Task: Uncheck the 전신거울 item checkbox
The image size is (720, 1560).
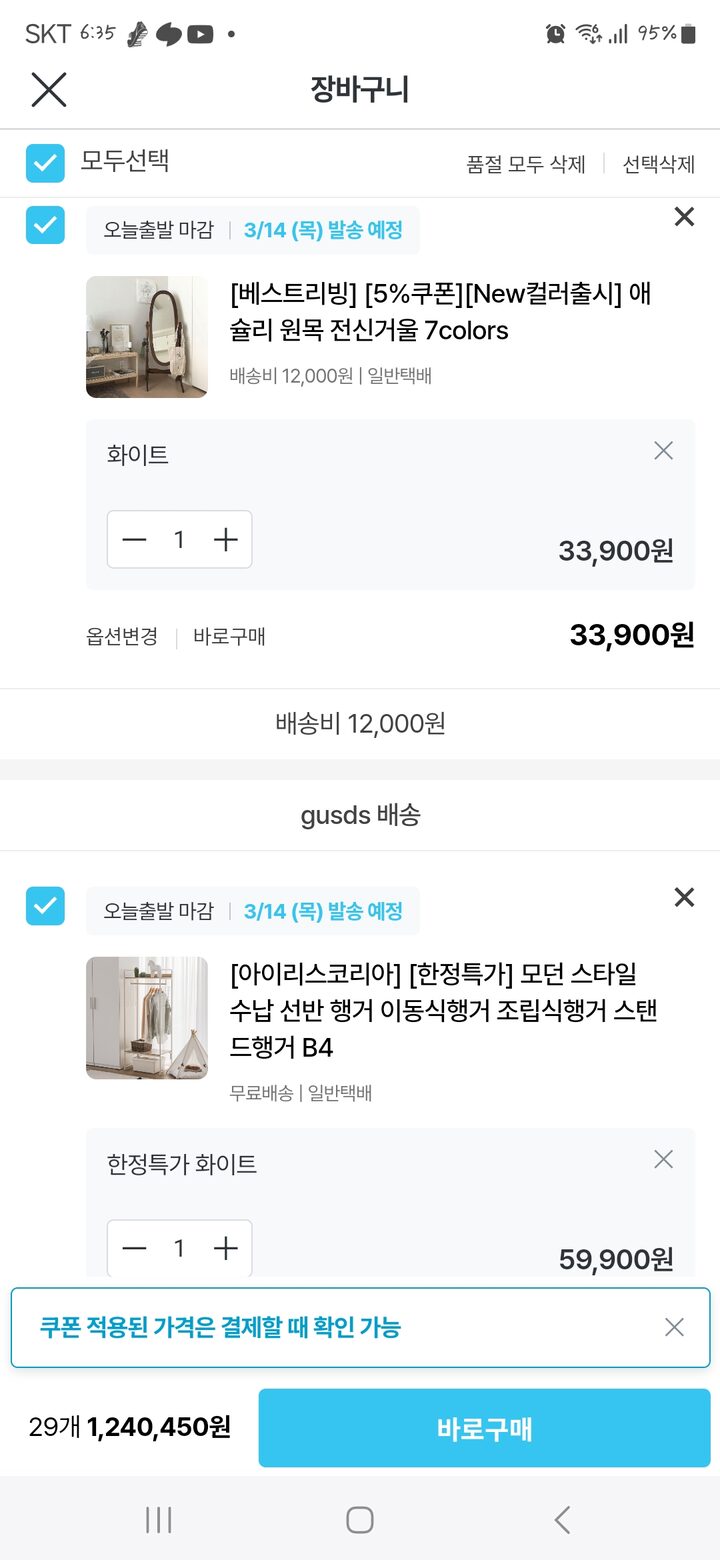Action: pyautogui.click(x=45, y=225)
